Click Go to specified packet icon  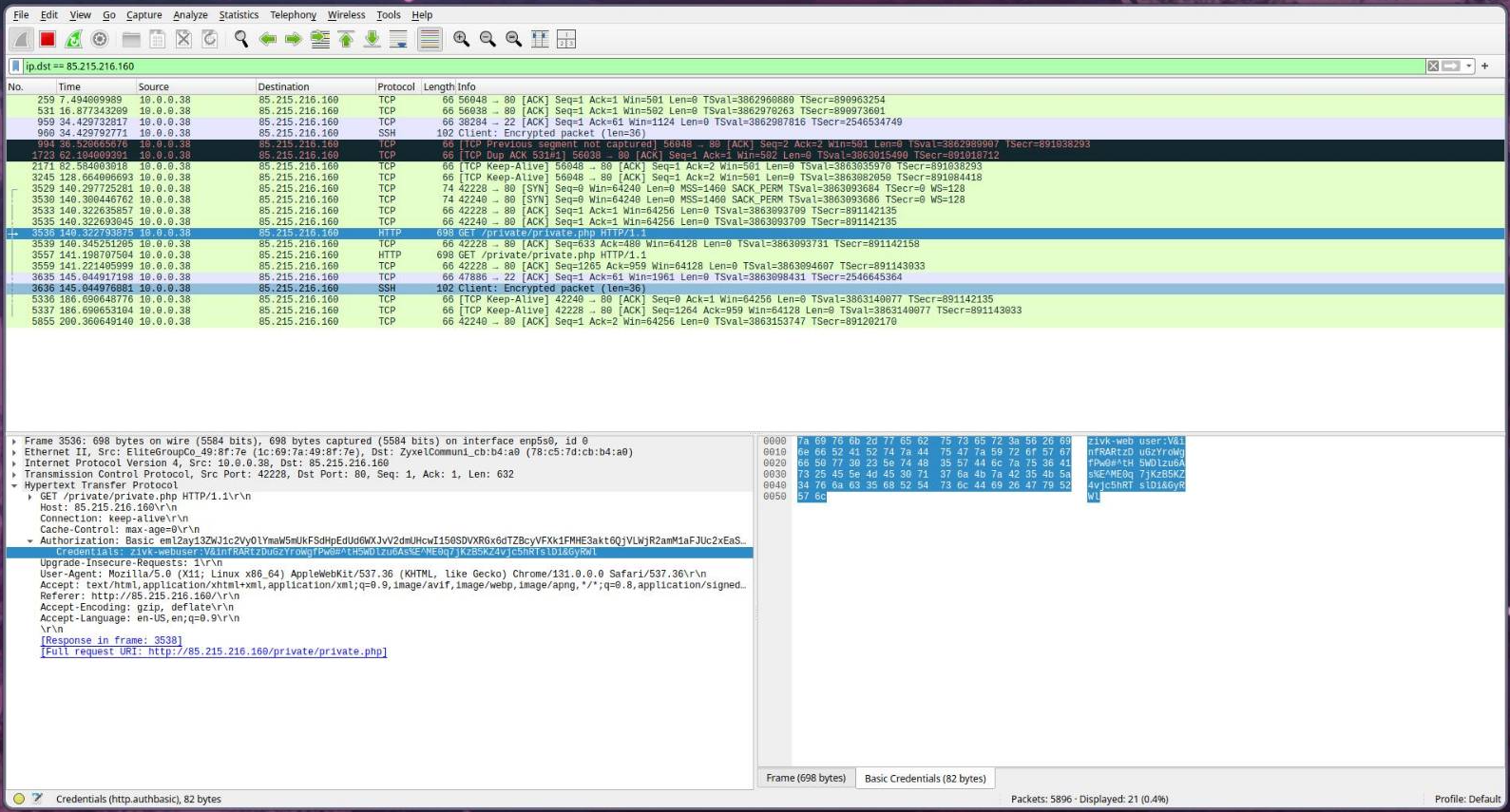point(320,39)
